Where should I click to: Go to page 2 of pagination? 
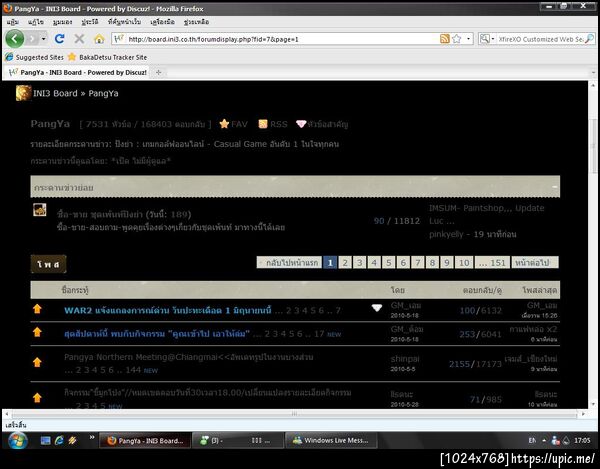(x=345, y=262)
